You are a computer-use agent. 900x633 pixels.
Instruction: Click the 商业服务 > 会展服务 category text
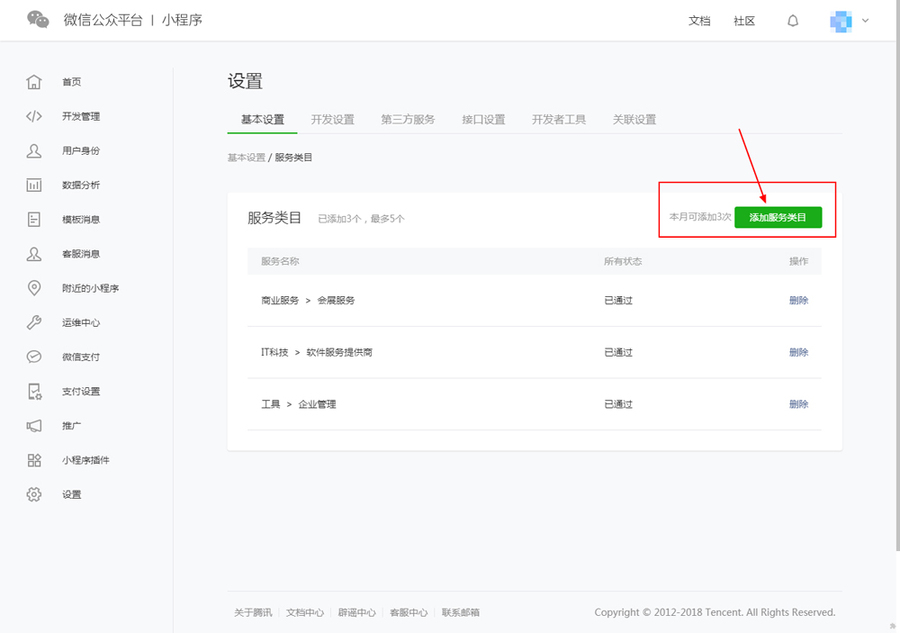tap(308, 301)
